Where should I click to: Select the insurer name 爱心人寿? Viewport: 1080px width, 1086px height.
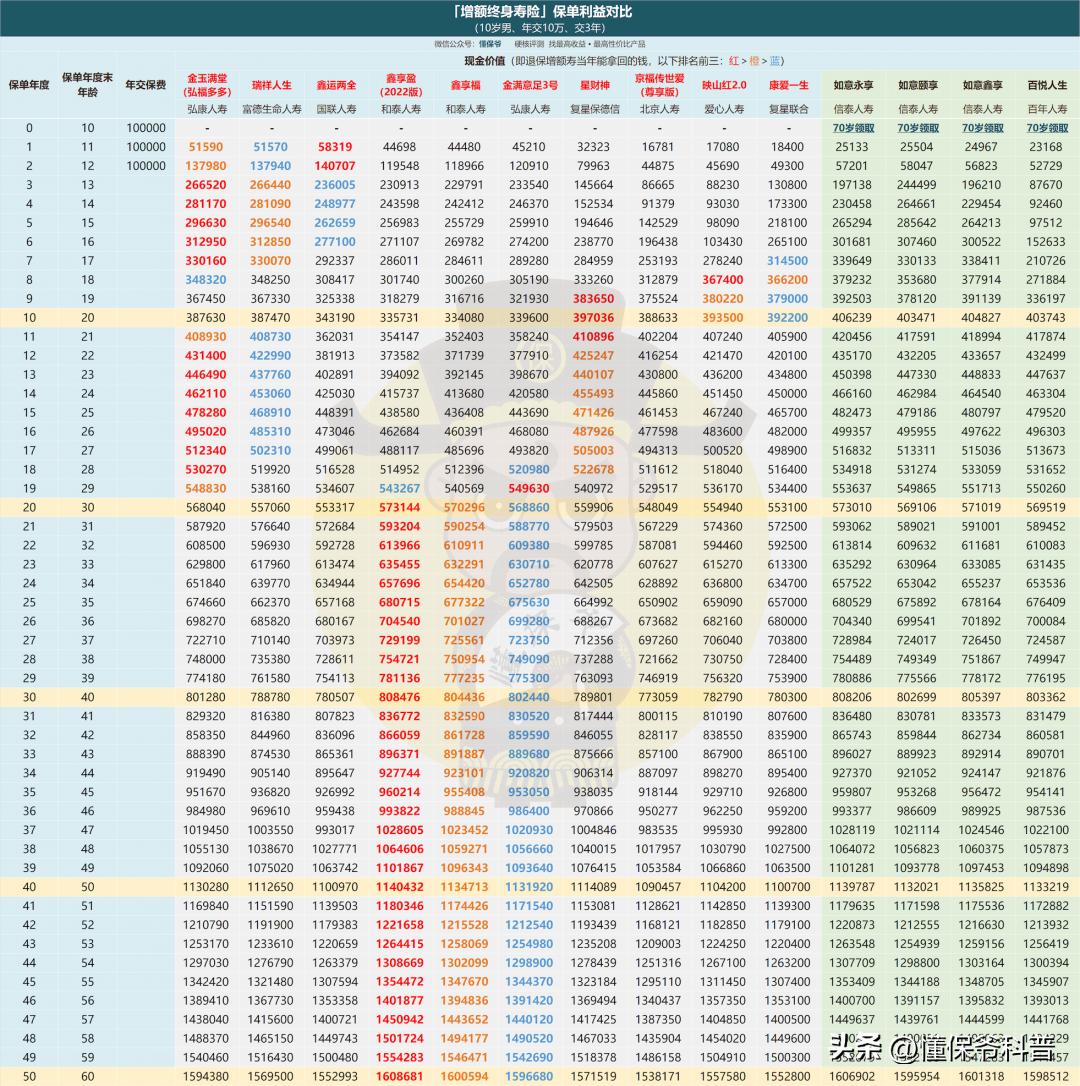coord(724,109)
